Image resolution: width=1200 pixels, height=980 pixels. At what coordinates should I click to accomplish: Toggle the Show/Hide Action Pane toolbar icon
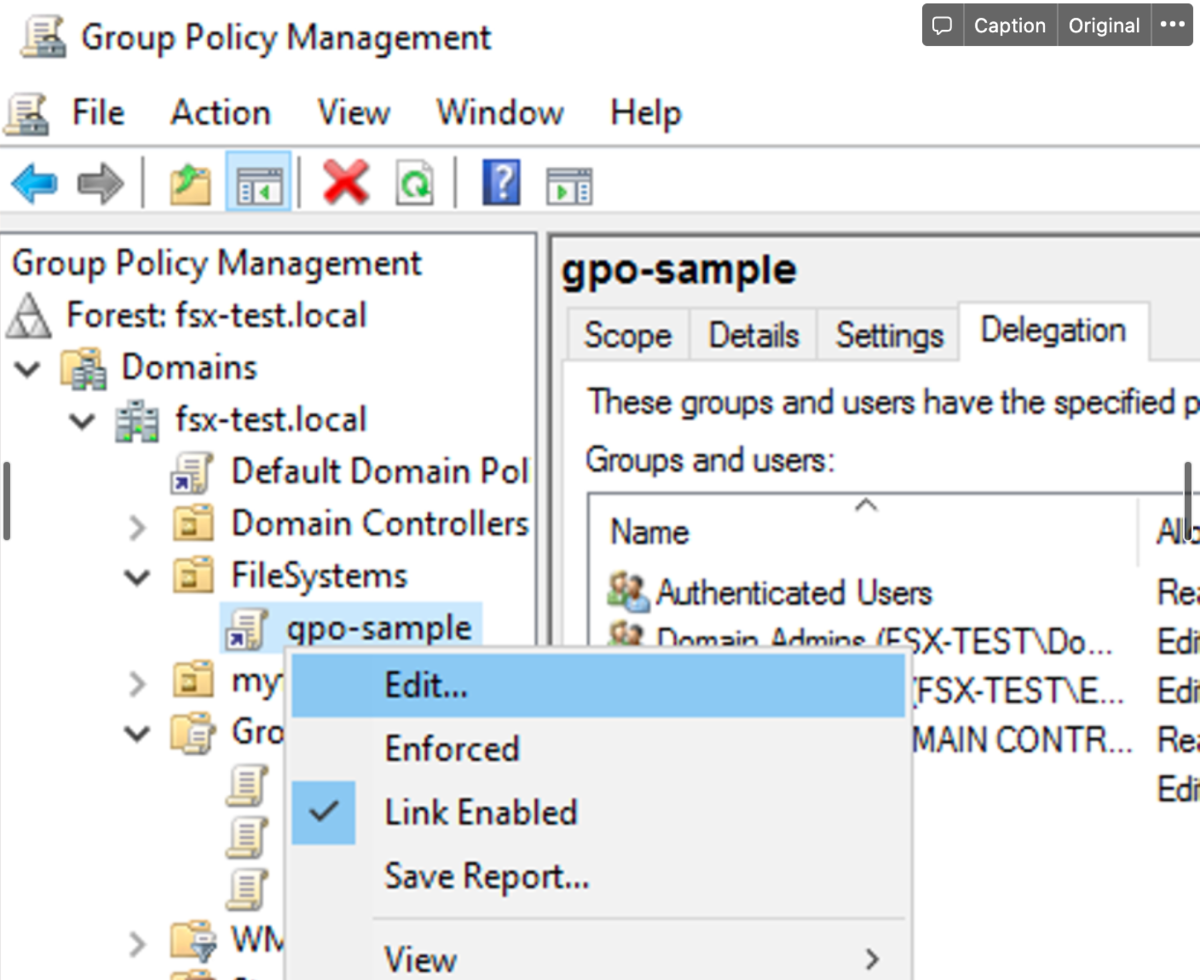(569, 185)
